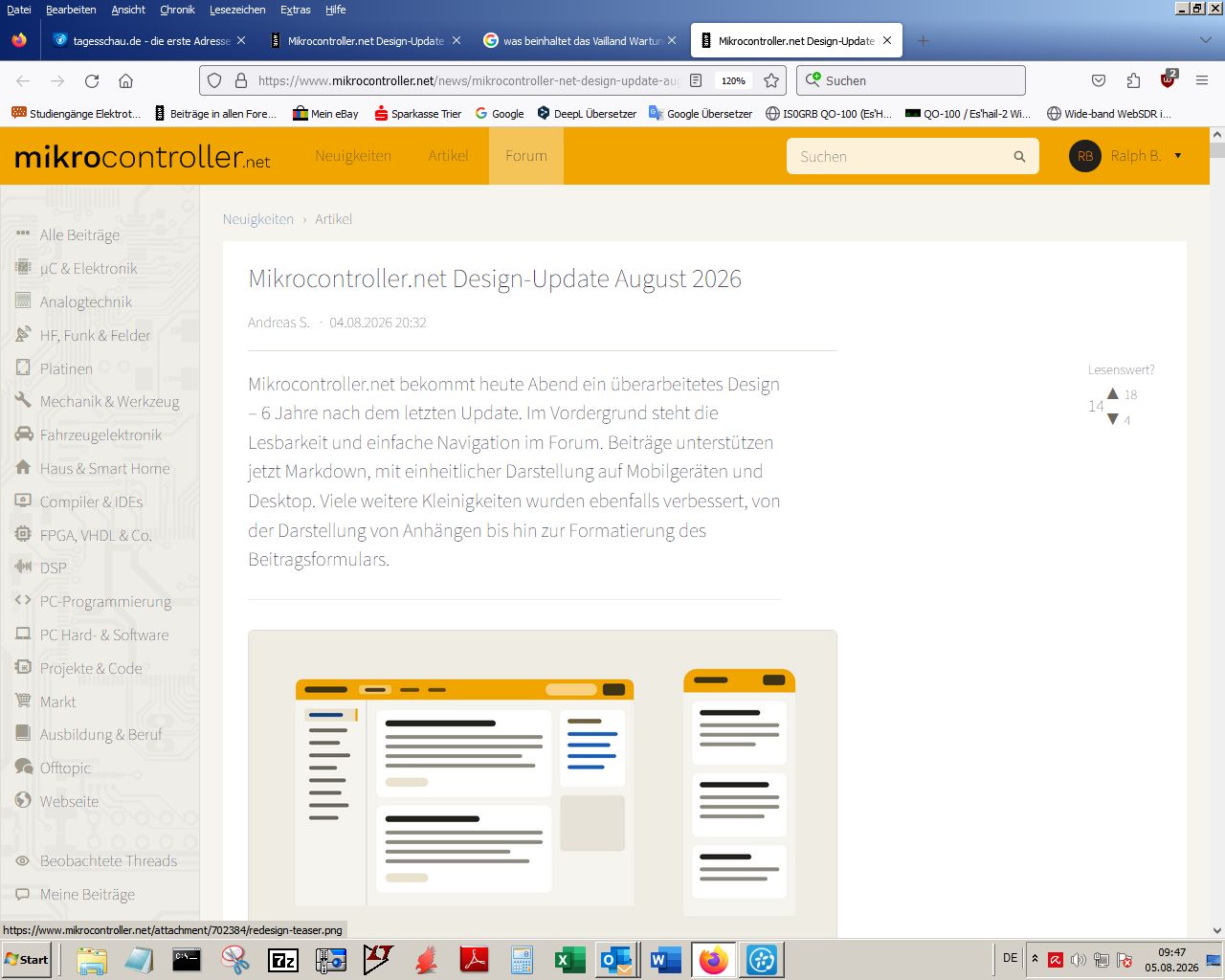
Task: Open the file explorer from taskbar
Action: pyautogui.click(x=92, y=960)
